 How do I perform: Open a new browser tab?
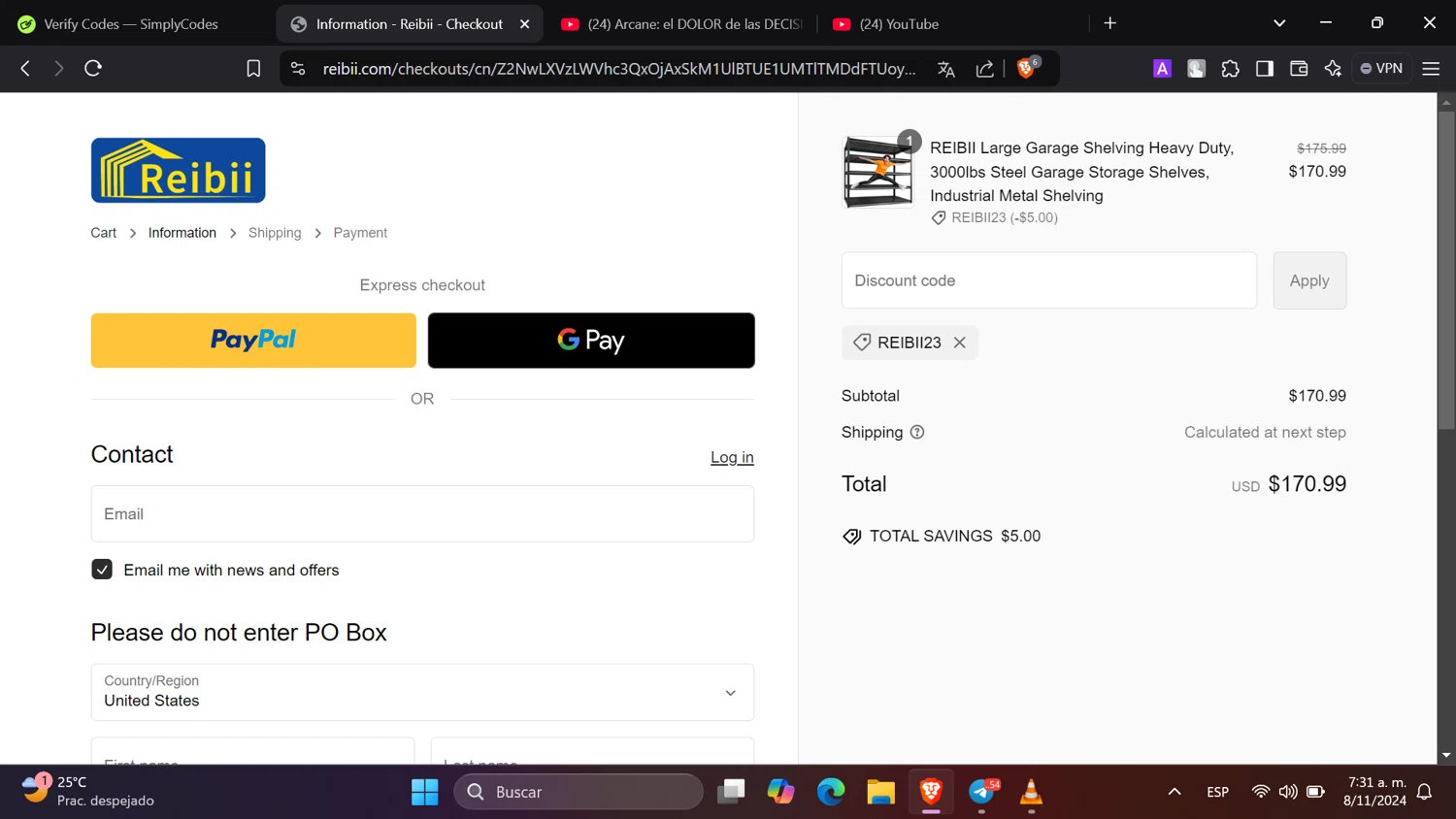click(1110, 23)
